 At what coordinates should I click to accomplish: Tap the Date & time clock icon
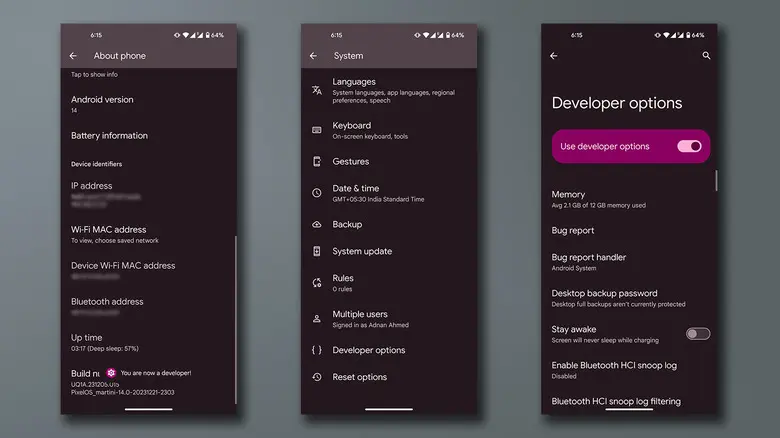317,193
